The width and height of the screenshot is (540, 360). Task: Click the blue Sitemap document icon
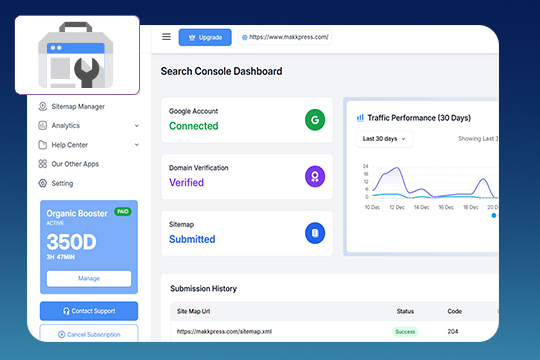click(315, 233)
